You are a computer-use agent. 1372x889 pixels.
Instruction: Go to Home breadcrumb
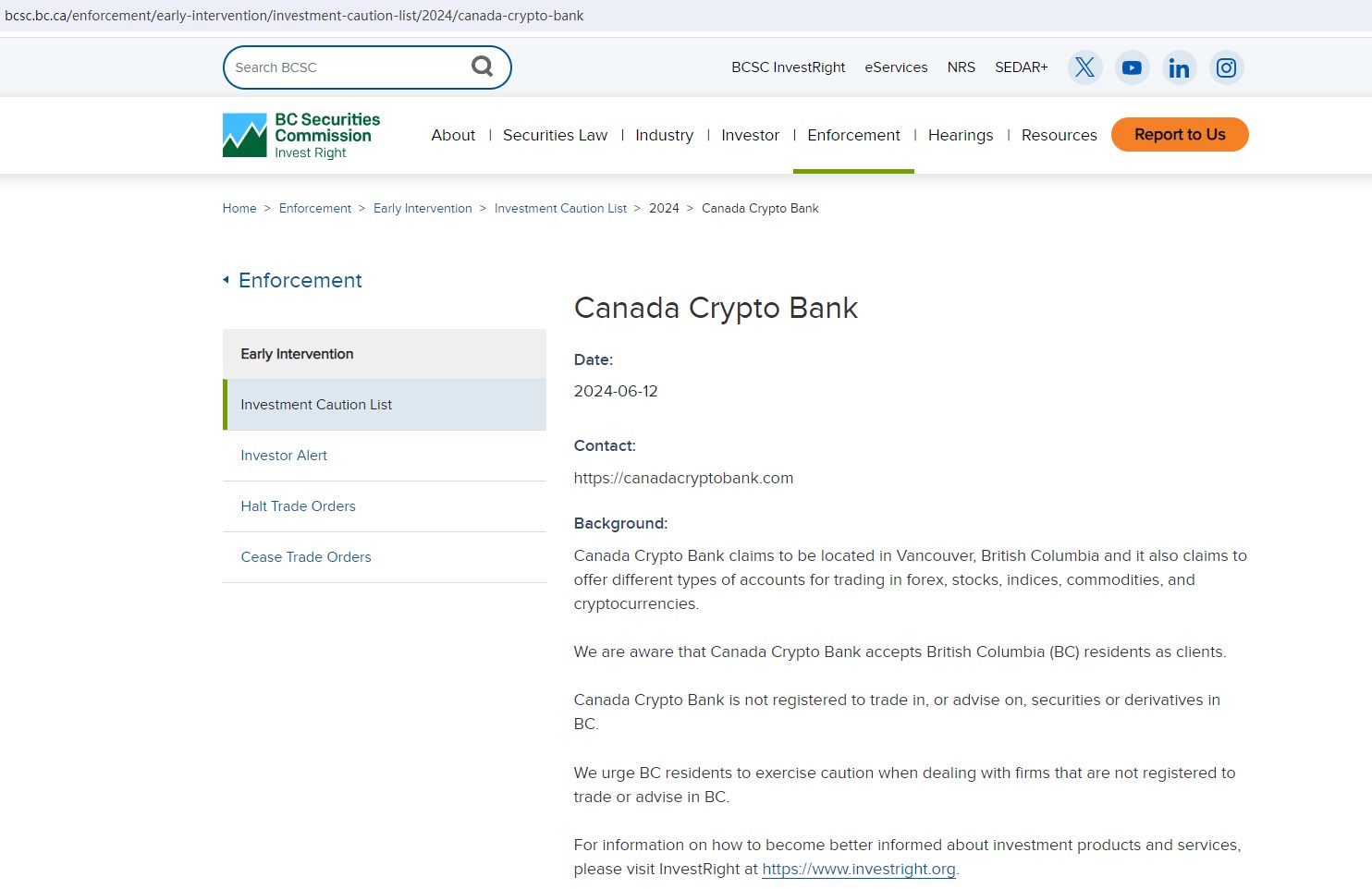239,208
